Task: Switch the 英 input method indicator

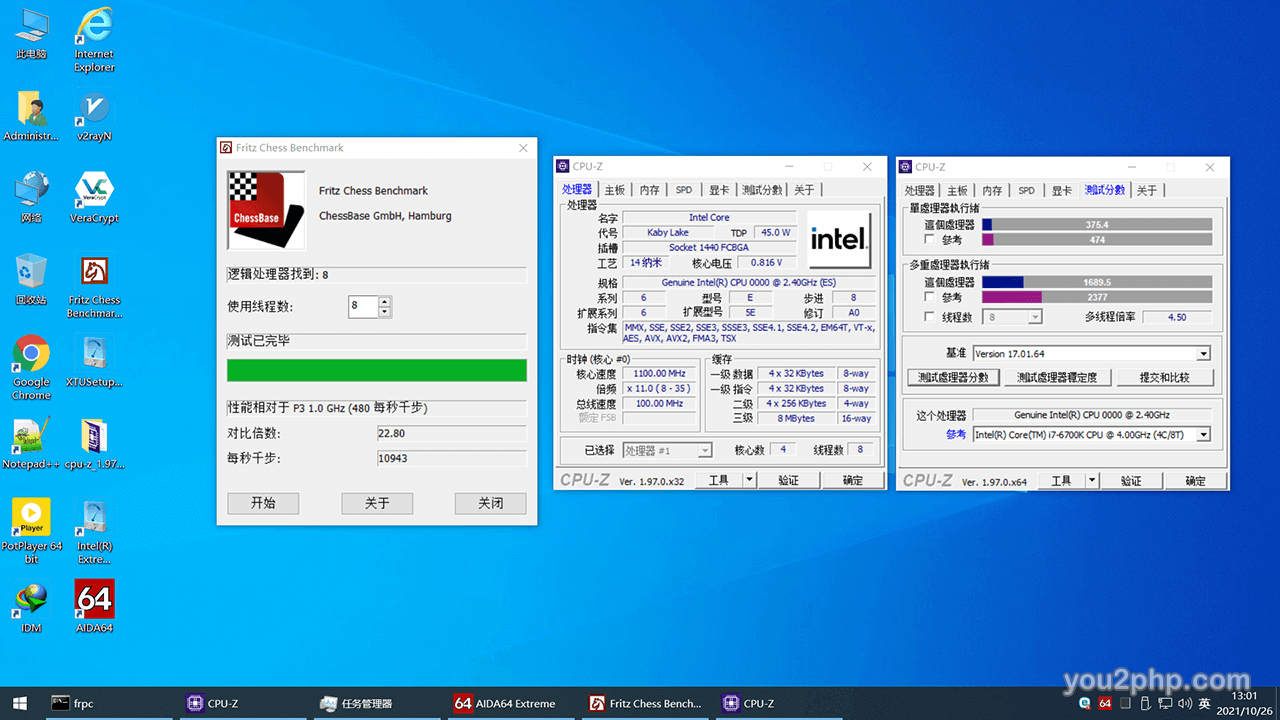Action: click(x=1205, y=704)
